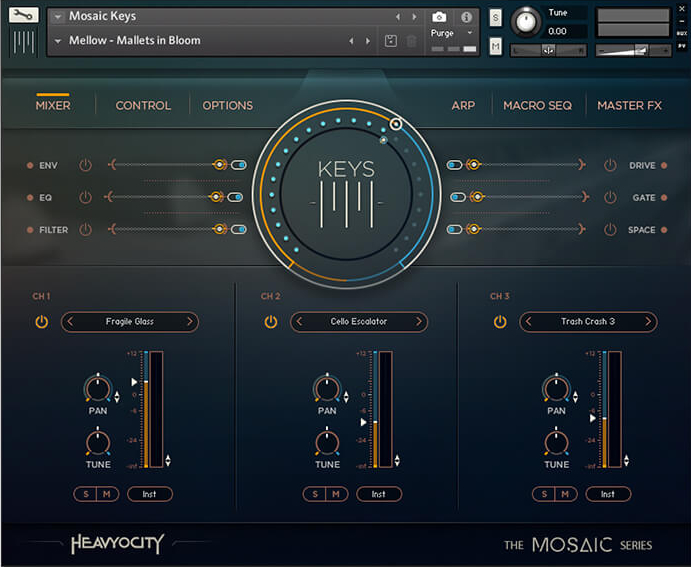Click CH 2 pan up/down stepper arrows
This screenshot has width=691, height=567.
346,397
